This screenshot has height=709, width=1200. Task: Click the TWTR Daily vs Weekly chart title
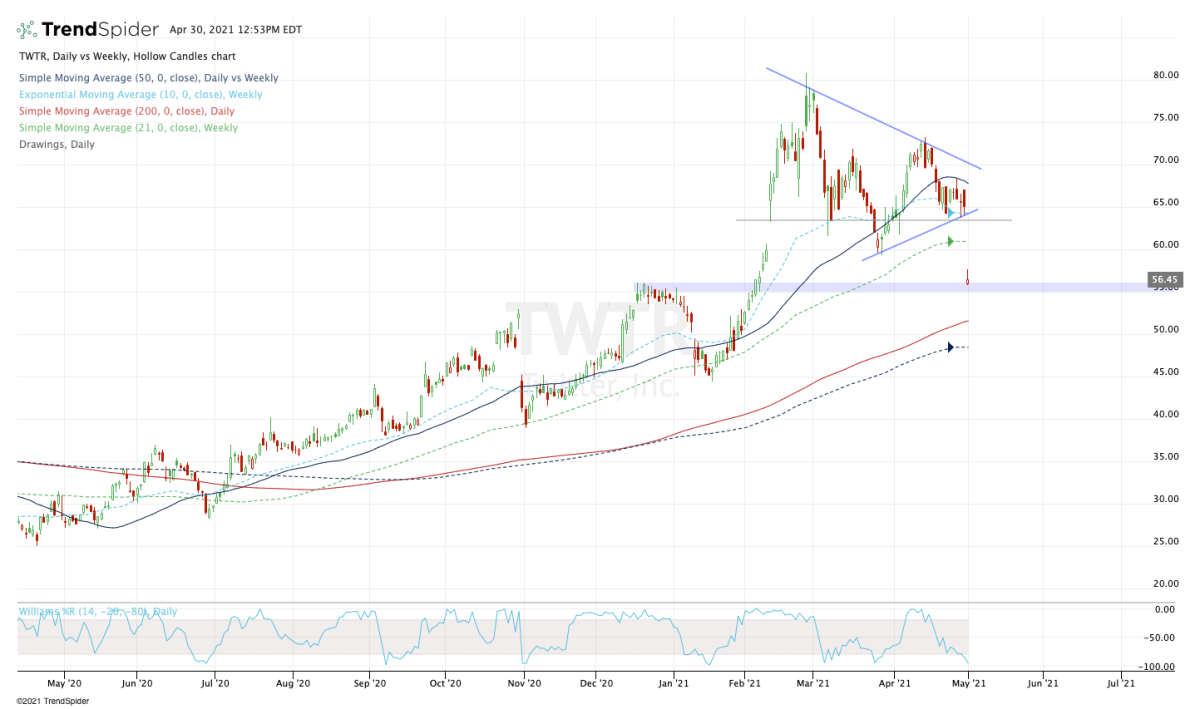coord(124,57)
